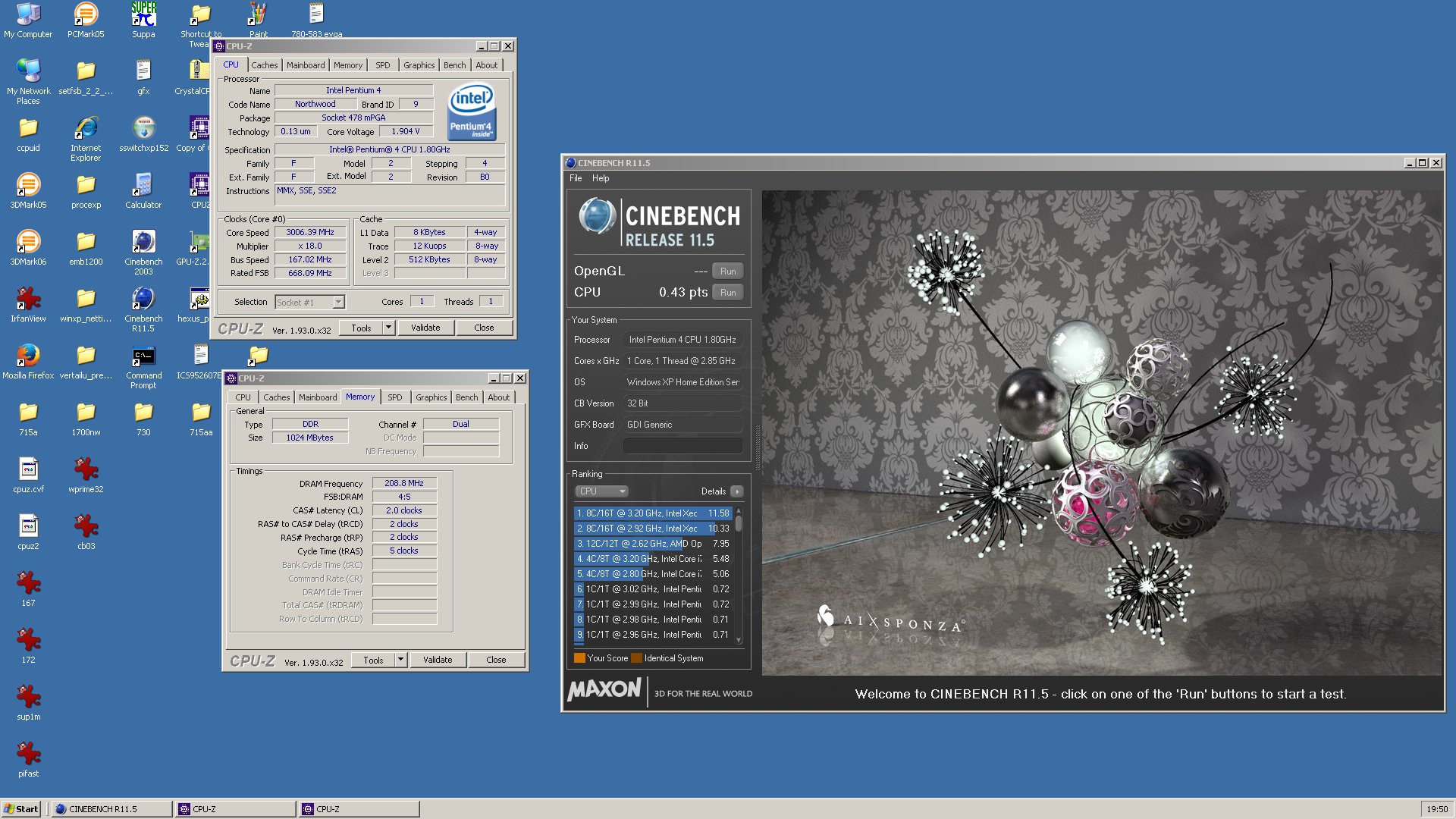
Task: Click Tools button in Memory CPU-Z window
Action: 373,660
